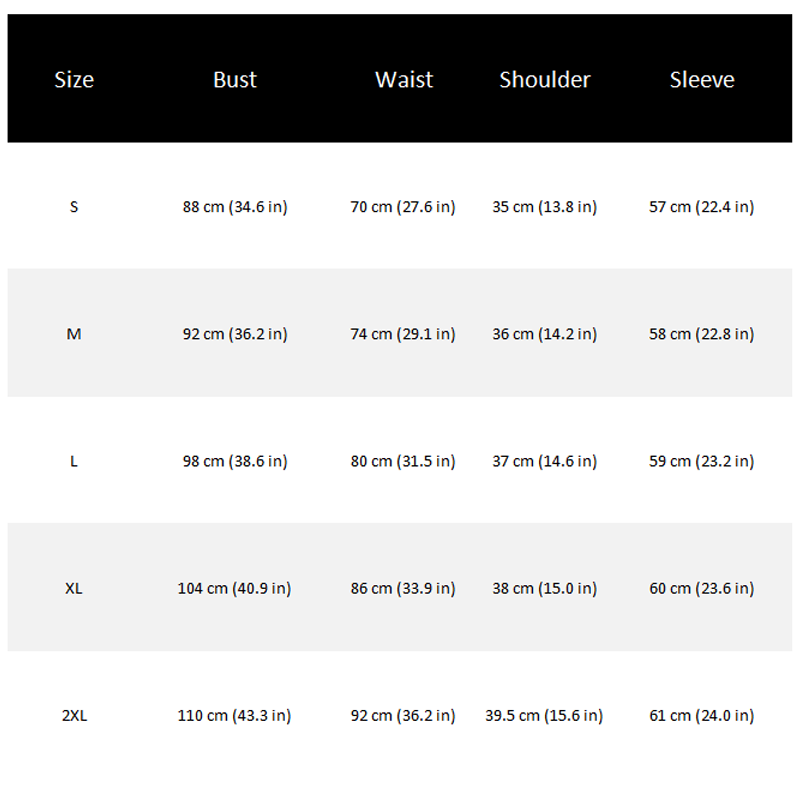Select the XL size row label

[74, 588]
